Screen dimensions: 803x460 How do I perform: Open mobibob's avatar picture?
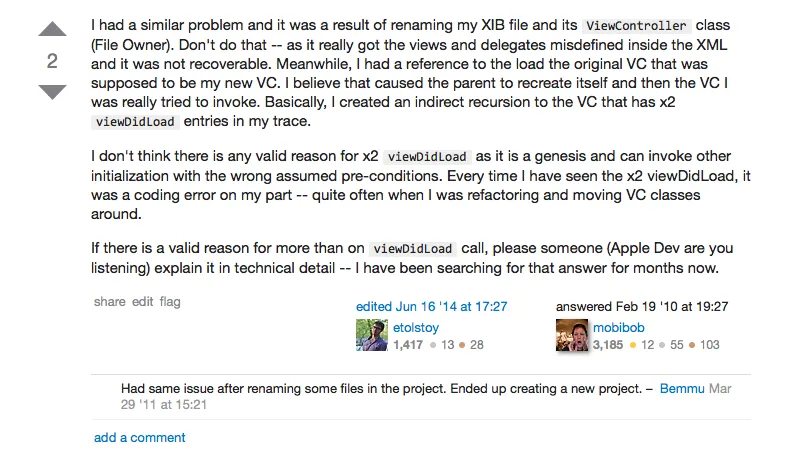point(571,336)
